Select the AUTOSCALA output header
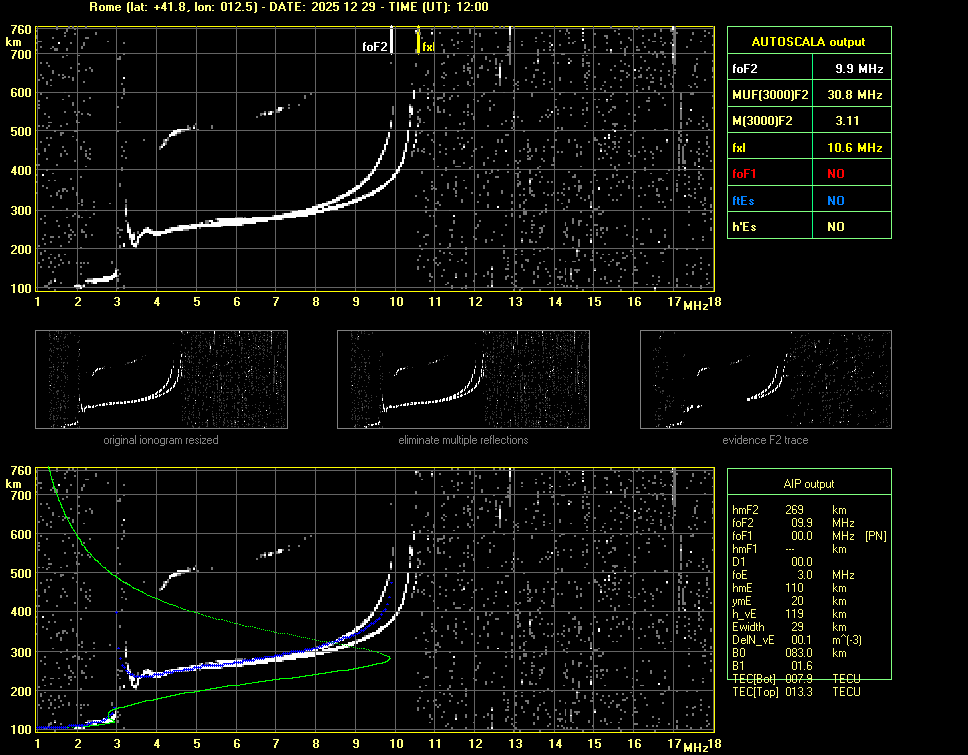The image size is (968, 755). pos(808,42)
